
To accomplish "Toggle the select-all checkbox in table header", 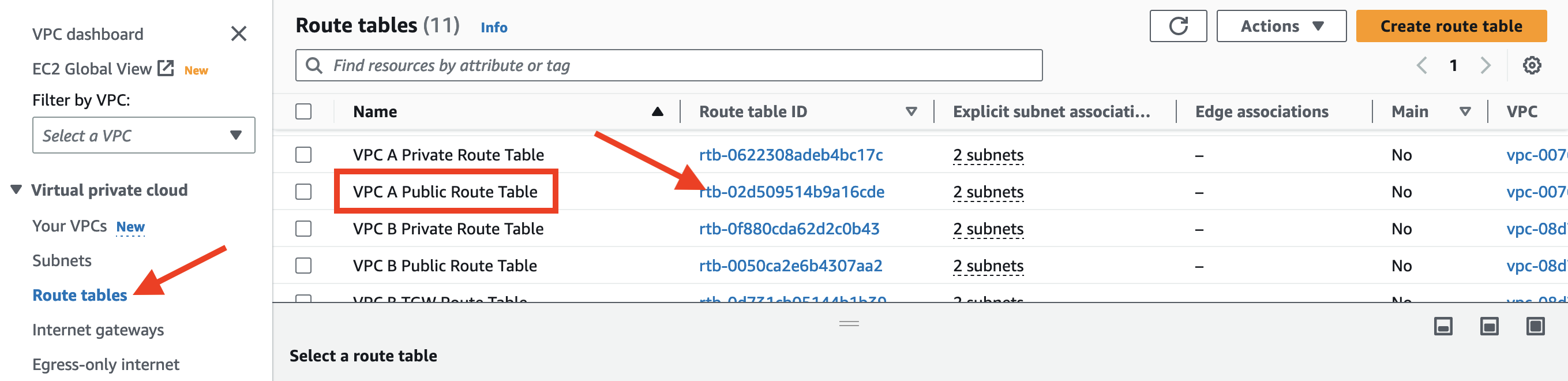I will (303, 111).
